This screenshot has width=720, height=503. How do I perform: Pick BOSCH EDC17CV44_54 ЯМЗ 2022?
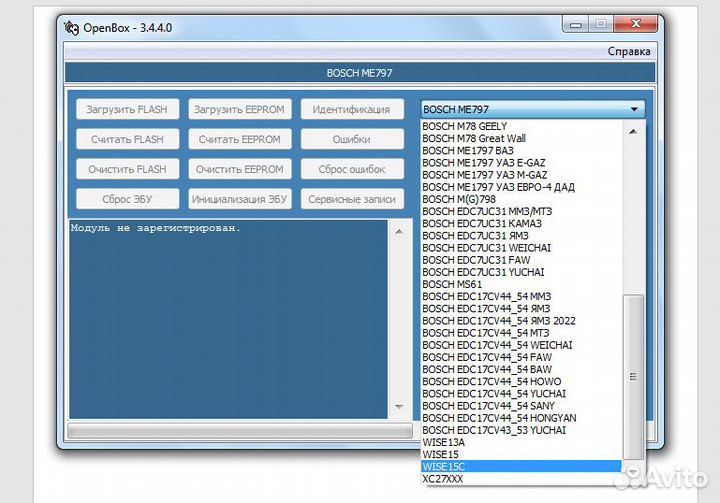point(521,321)
